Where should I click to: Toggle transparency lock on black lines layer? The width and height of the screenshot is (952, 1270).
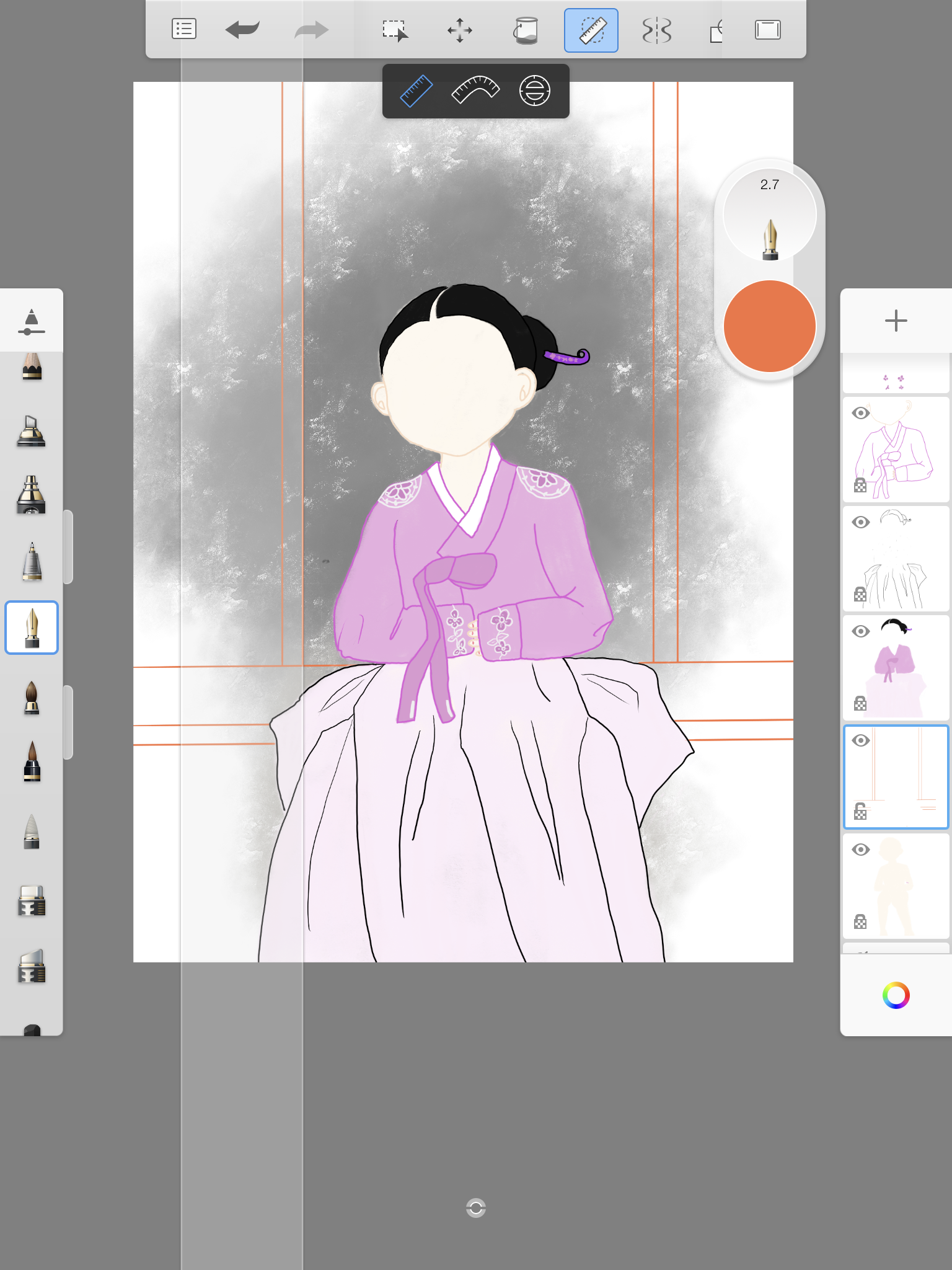860,594
